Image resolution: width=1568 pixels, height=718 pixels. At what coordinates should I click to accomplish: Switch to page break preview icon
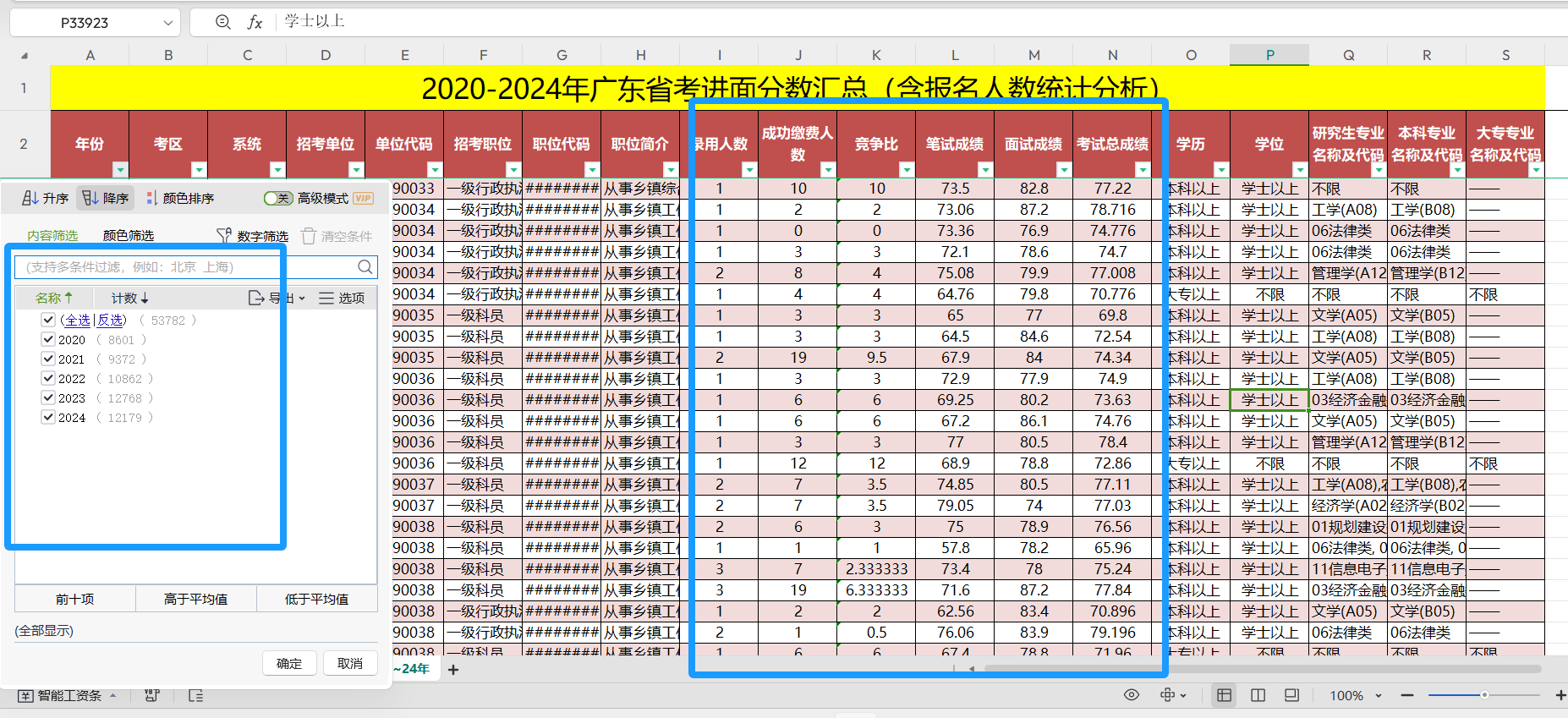[x=1291, y=695]
